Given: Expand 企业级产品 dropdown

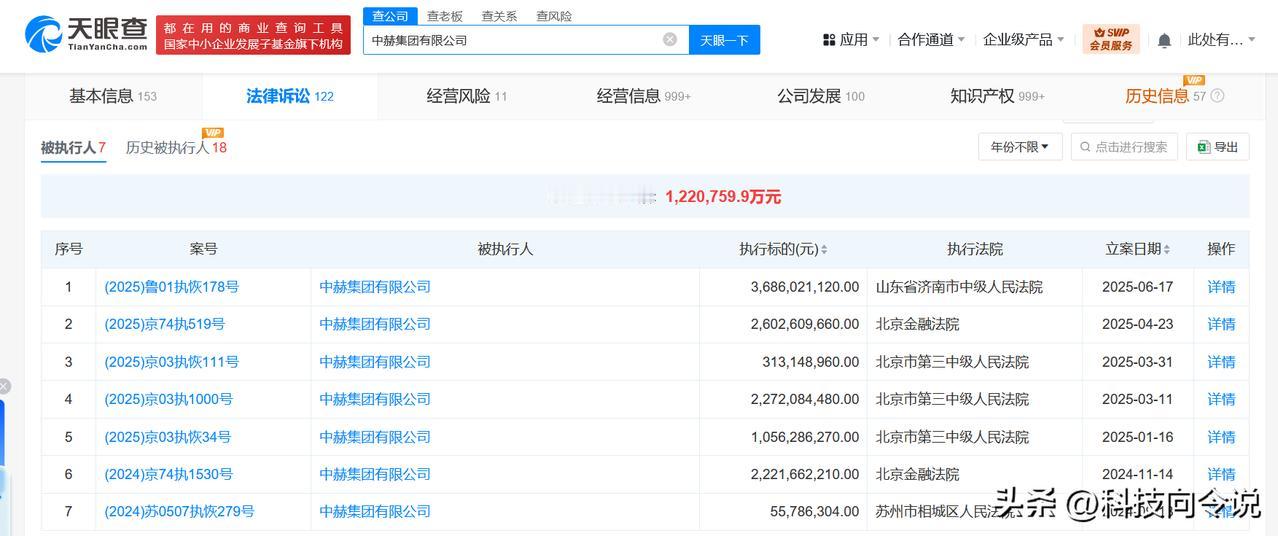Looking at the screenshot, I should tap(1024, 40).
